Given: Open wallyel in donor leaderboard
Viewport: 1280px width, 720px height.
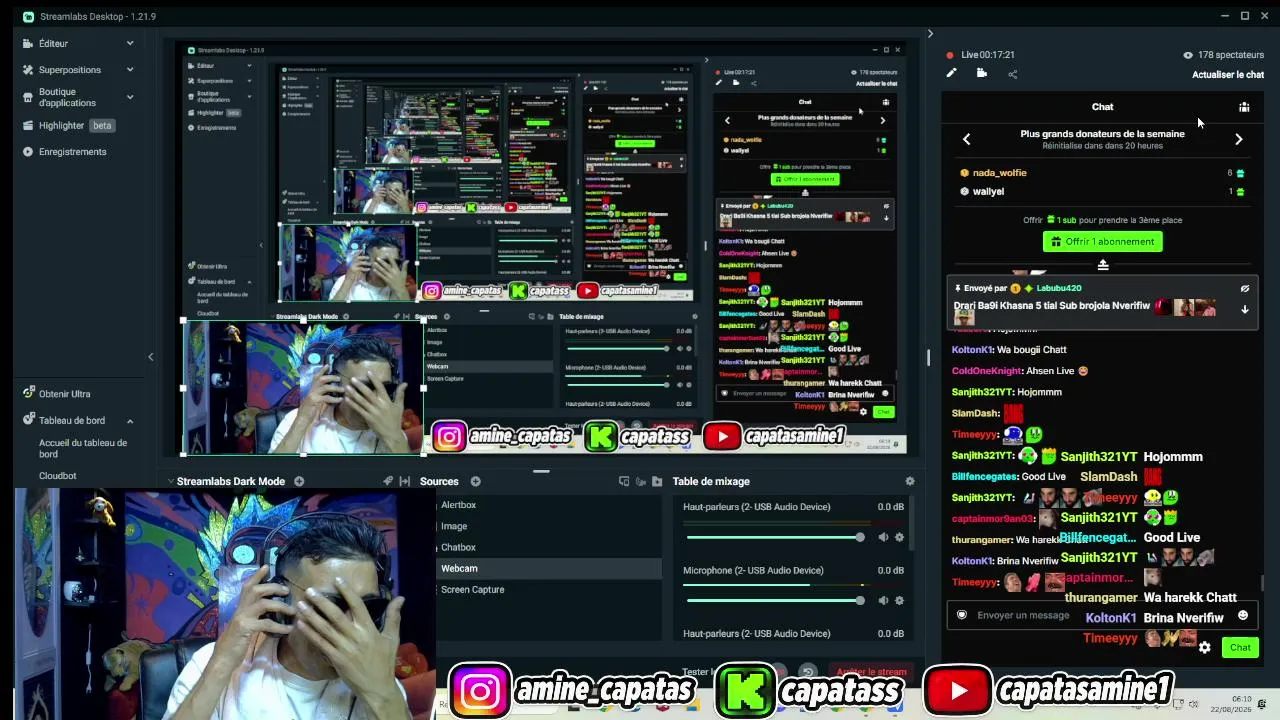Looking at the screenshot, I should pos(988,192).
